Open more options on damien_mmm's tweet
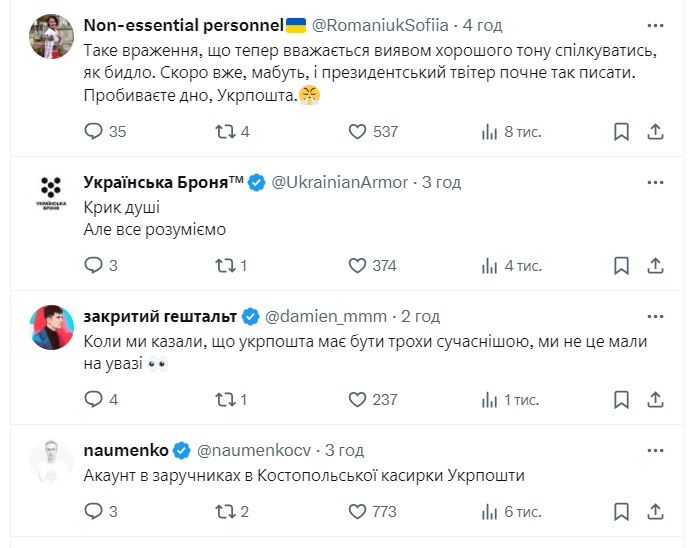This screenshot has width=693, height=548. click(655, 316)
